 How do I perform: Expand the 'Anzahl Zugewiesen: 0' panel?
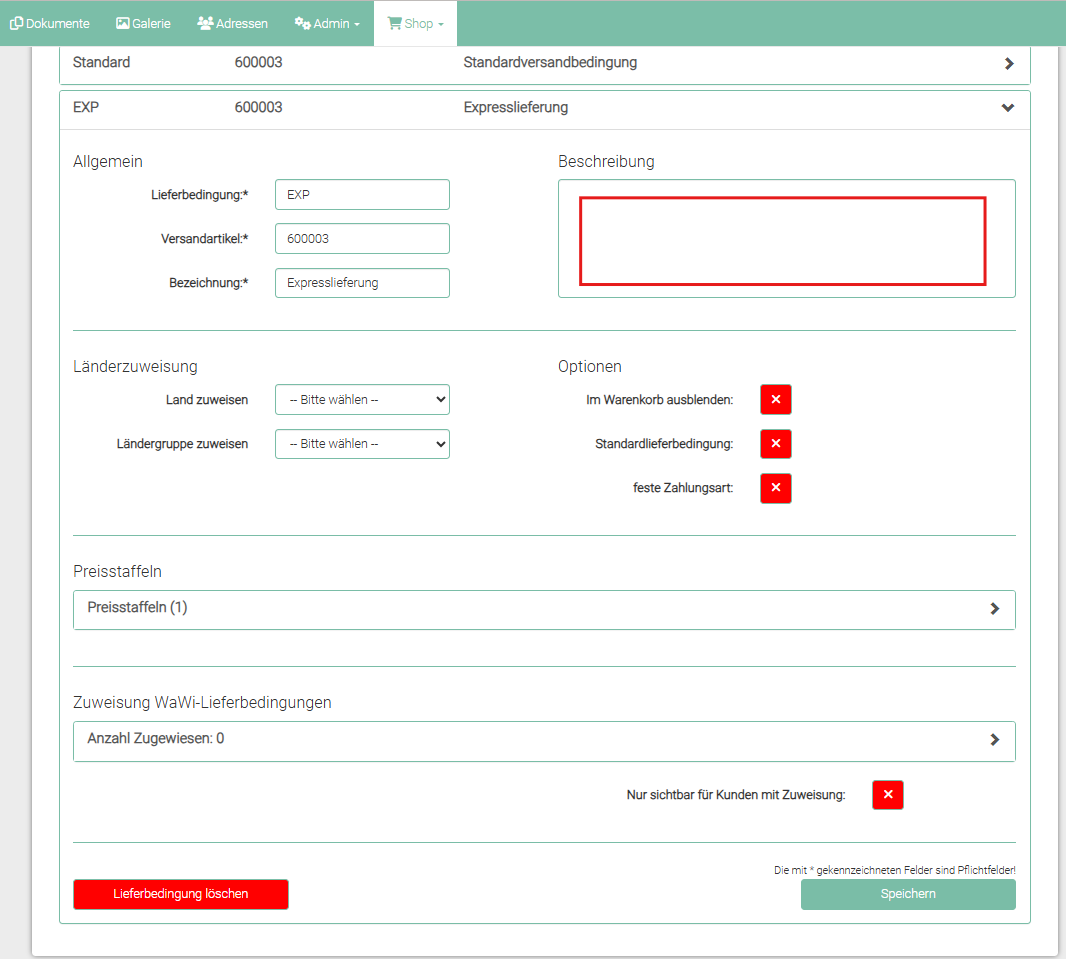coord(994,740)
